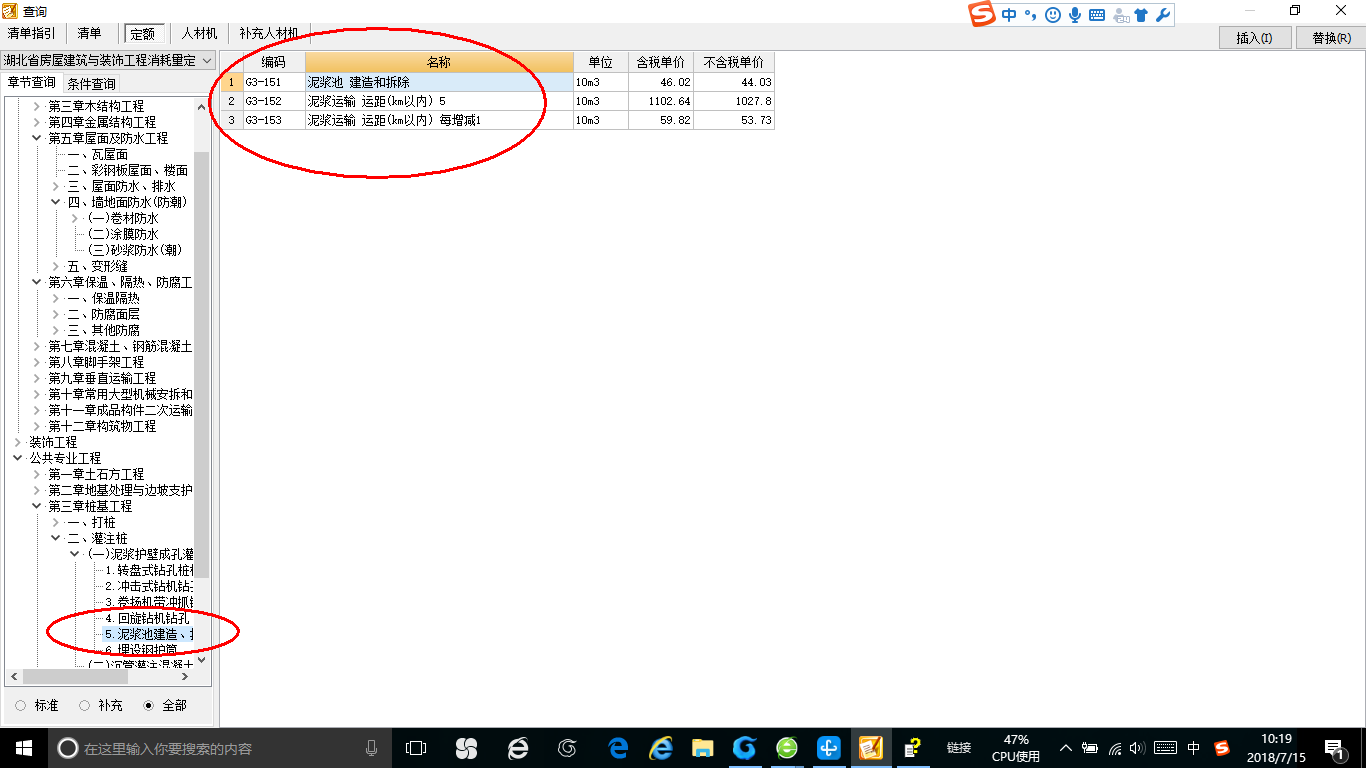The width and height of the screenshot is (1366, 768).
Task: Switch to the 清单 tab
Action: tap(90, 34)
